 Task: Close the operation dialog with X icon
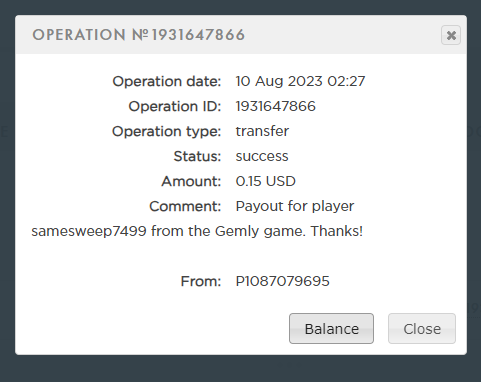[451, 35]
